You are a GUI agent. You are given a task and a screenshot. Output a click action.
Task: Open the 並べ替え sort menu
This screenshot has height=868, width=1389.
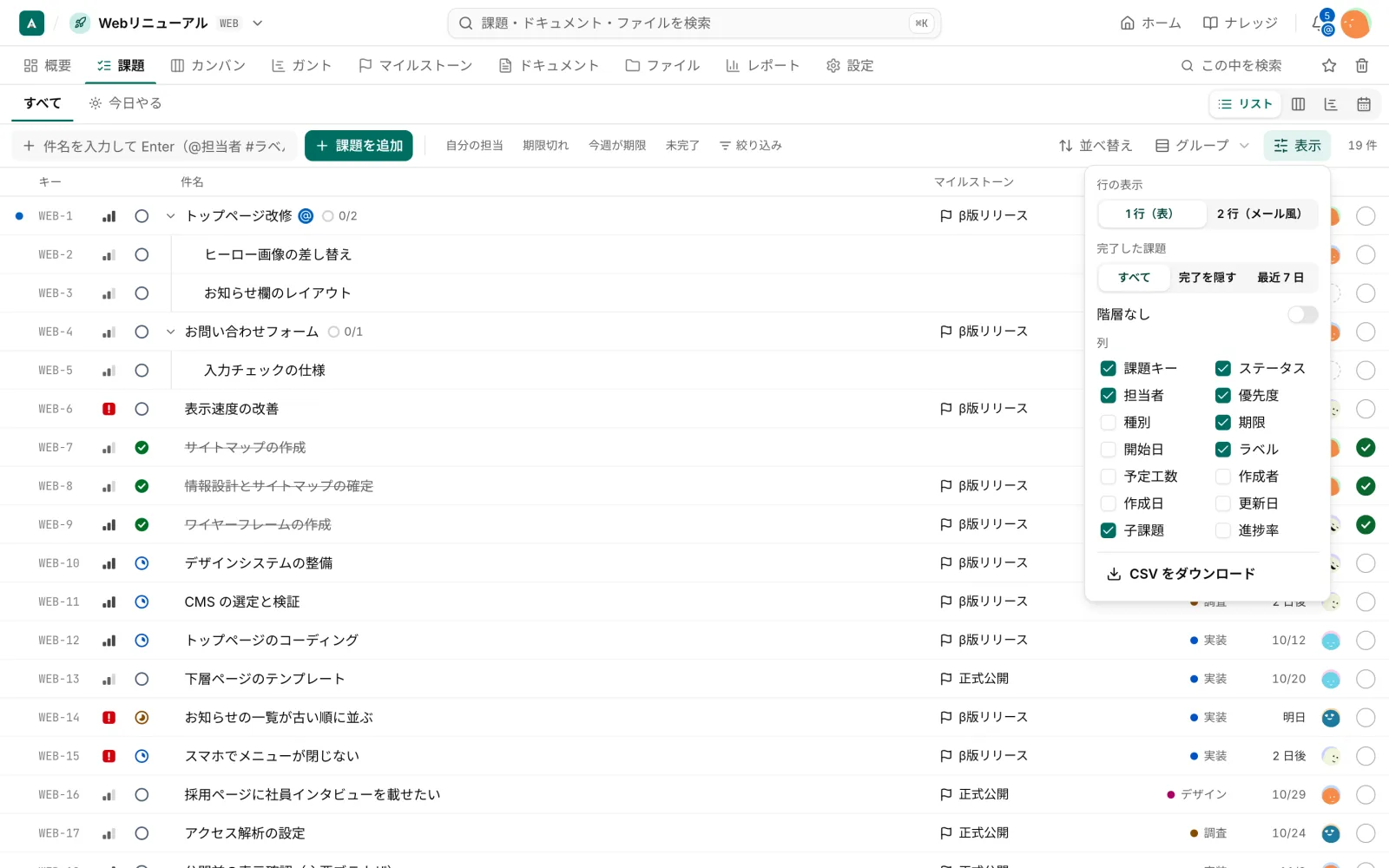(x=1096, y=146)
